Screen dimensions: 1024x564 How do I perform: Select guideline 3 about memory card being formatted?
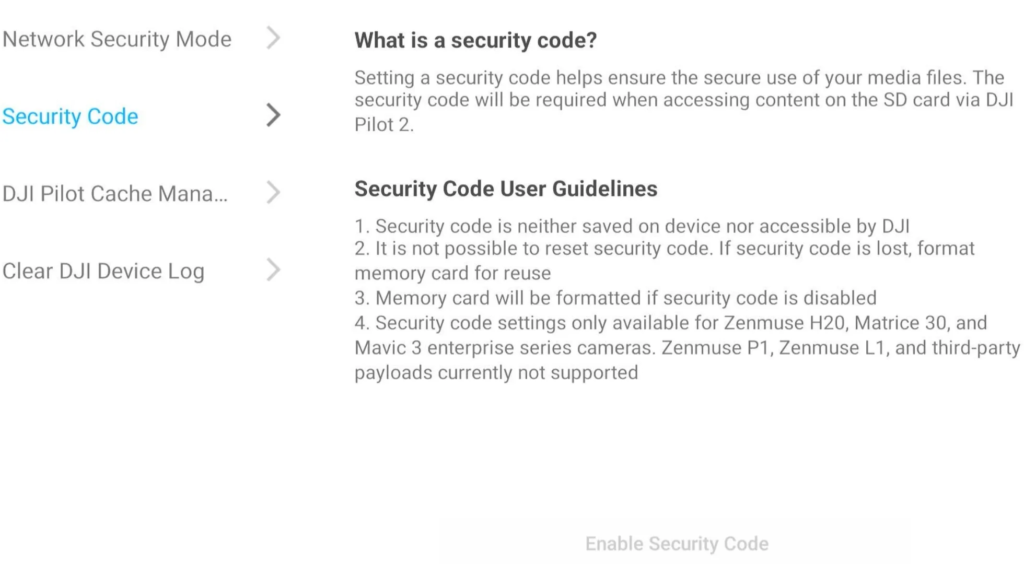616,298
